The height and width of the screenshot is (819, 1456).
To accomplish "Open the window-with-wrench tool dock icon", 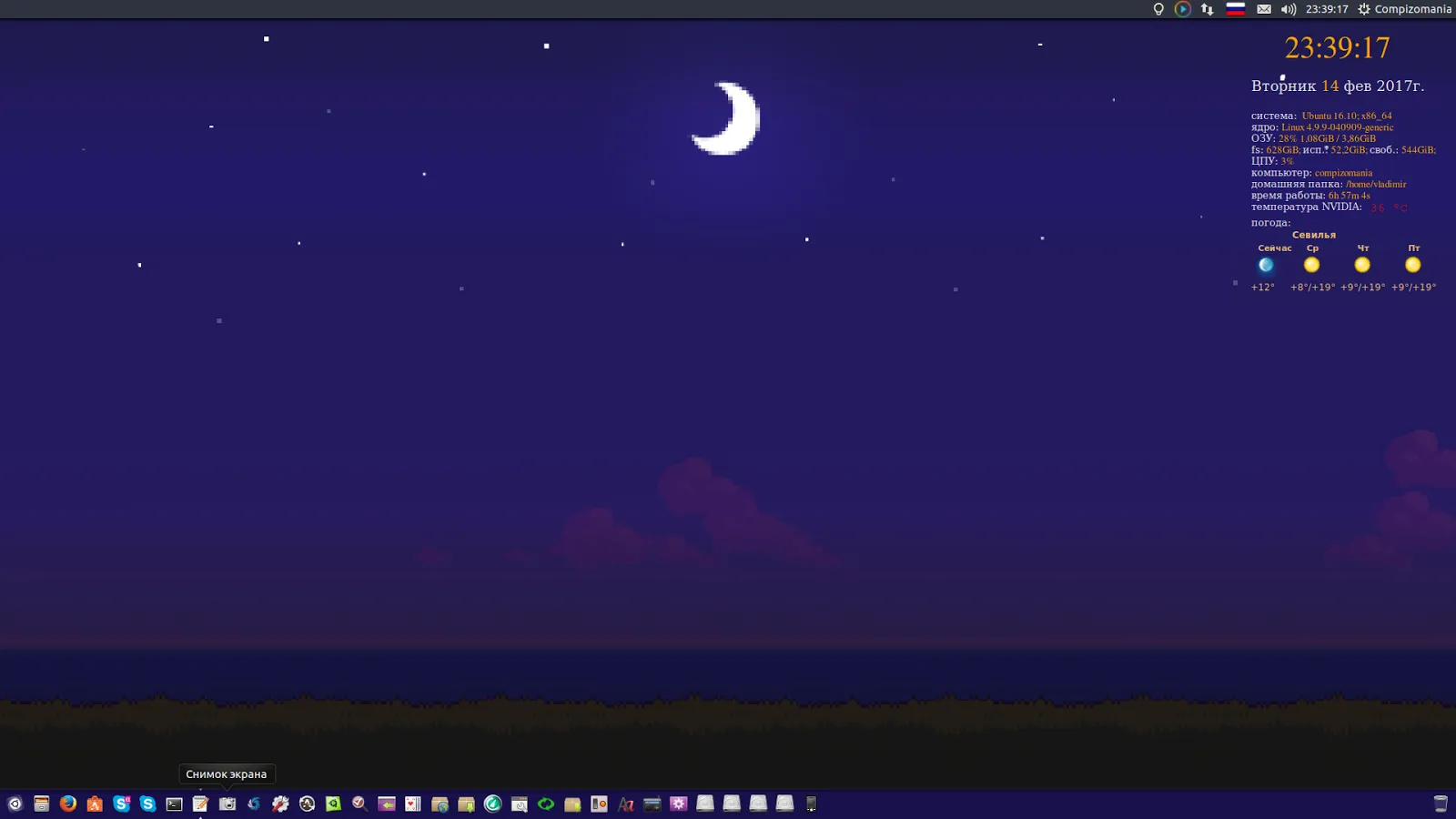I will coord(520,804).
